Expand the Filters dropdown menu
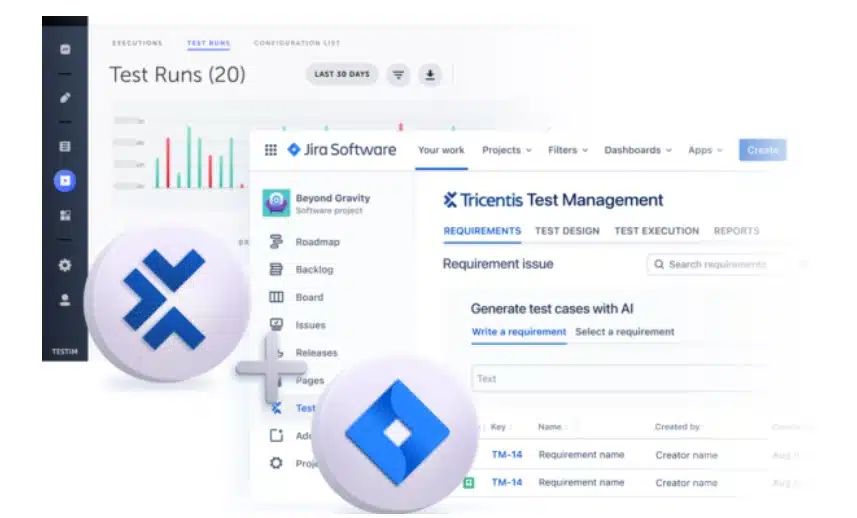This screenshot has width=857, height=518. (x=569, y=150)
